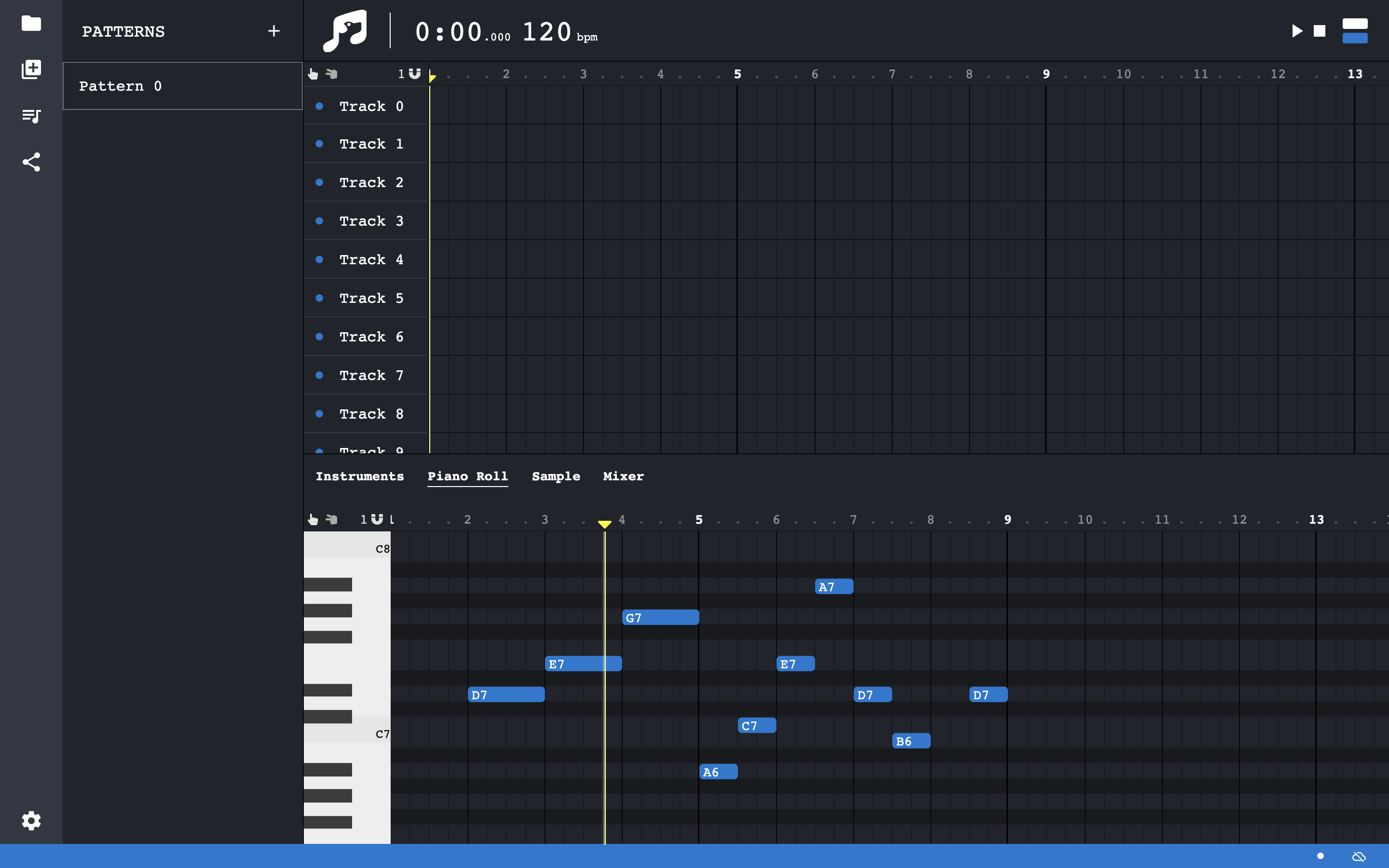Click bar 5 in the piano roll ruler
Viewport: 1389px width, 868px height.
click(x=699, y=519)
